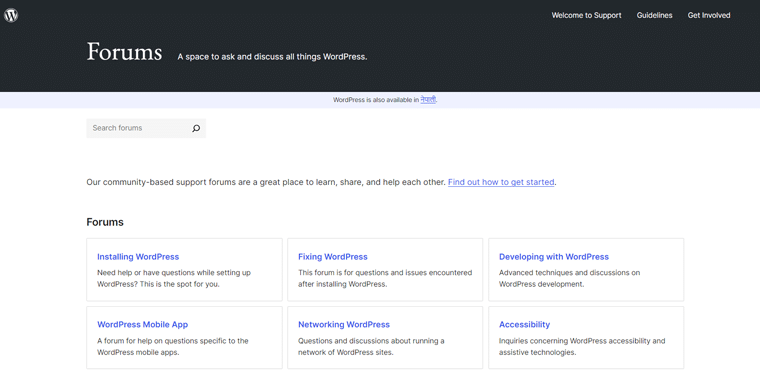
Task: Click the bold Forums section heading
Action: click(x=105, y=222)
